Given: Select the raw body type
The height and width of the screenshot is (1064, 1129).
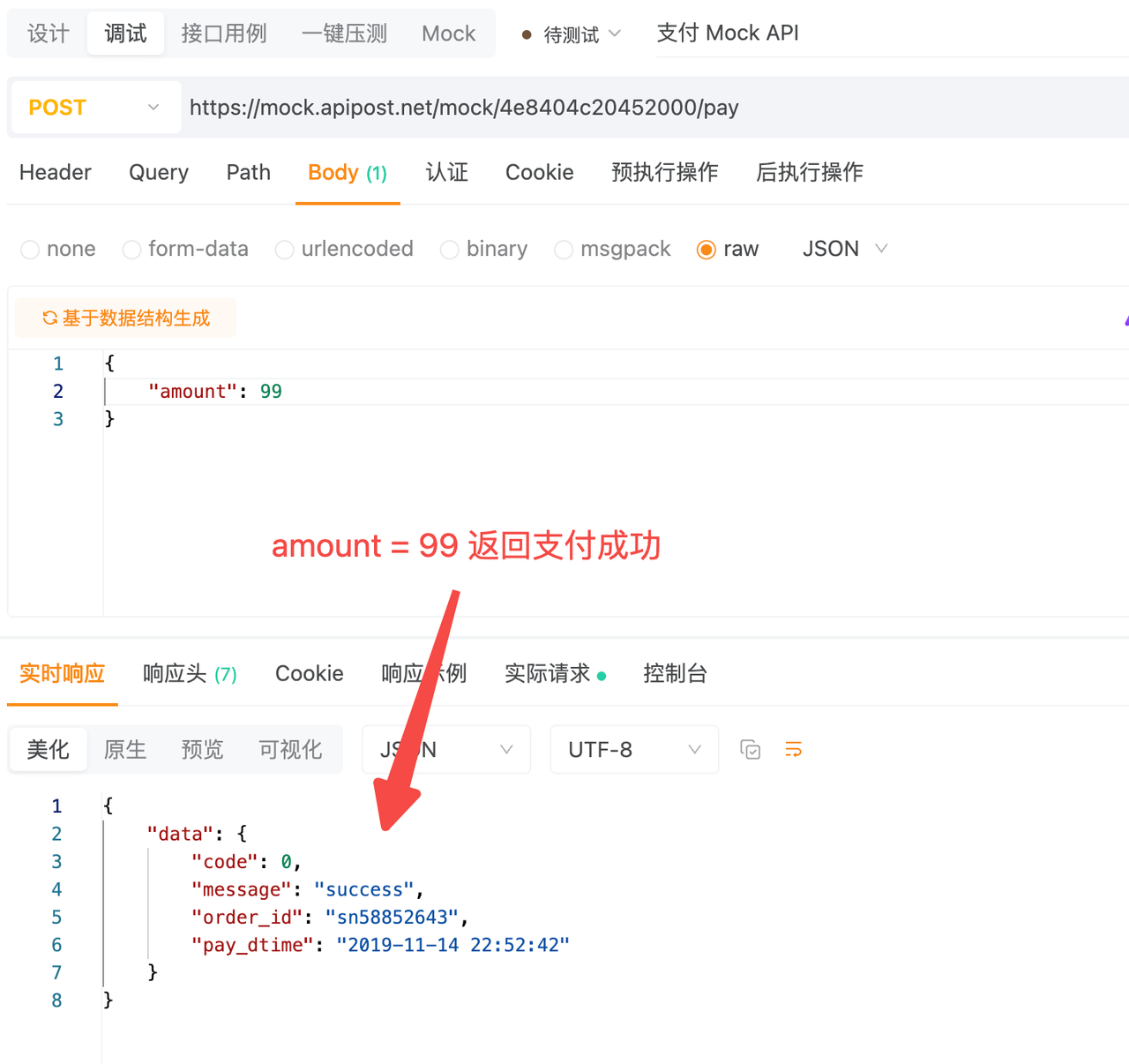Looking at the screenshot, I should tap(728, 250).
